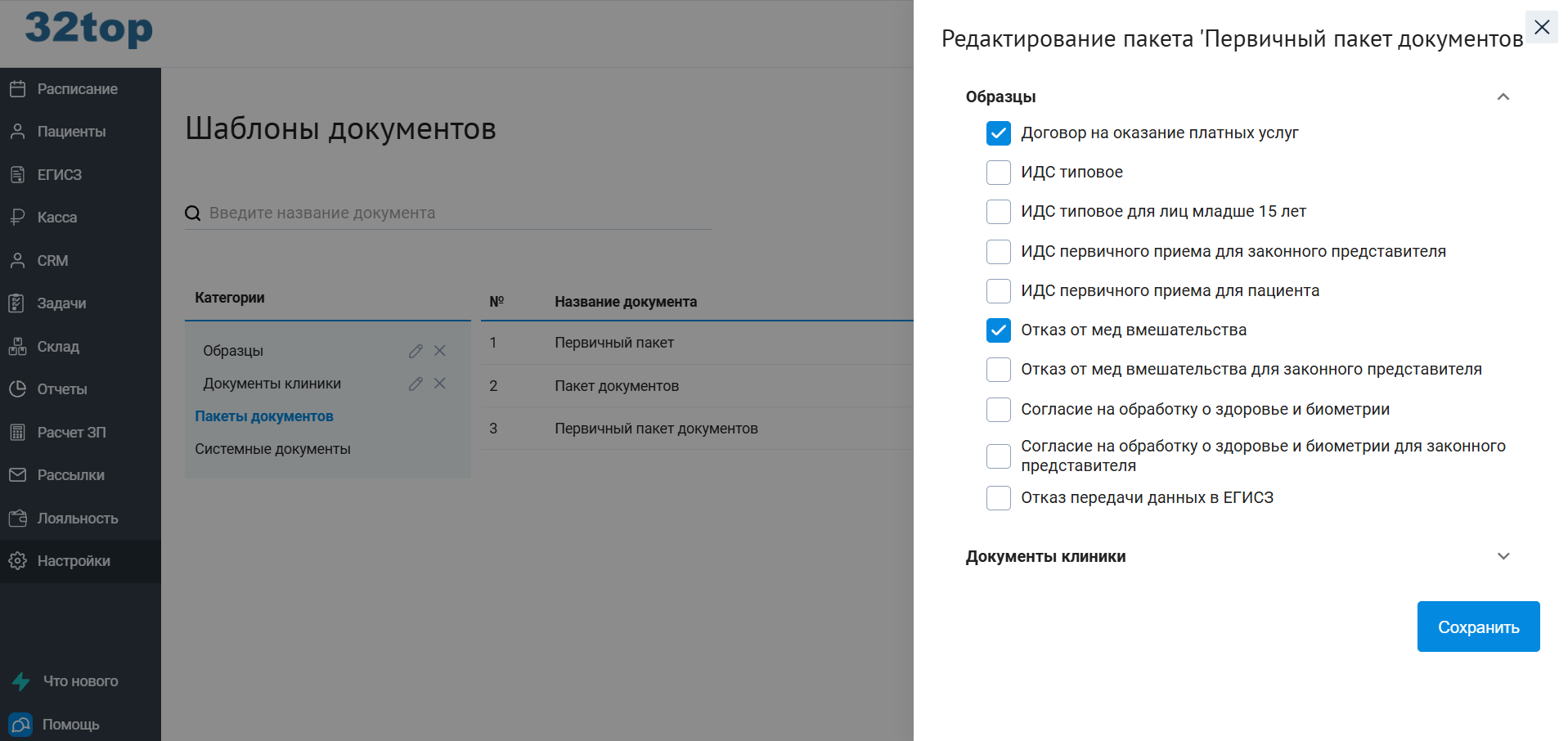1568x741 pixels.
Task: Uncheck Договор на оказание платных услуг
Action: point(998,133)
